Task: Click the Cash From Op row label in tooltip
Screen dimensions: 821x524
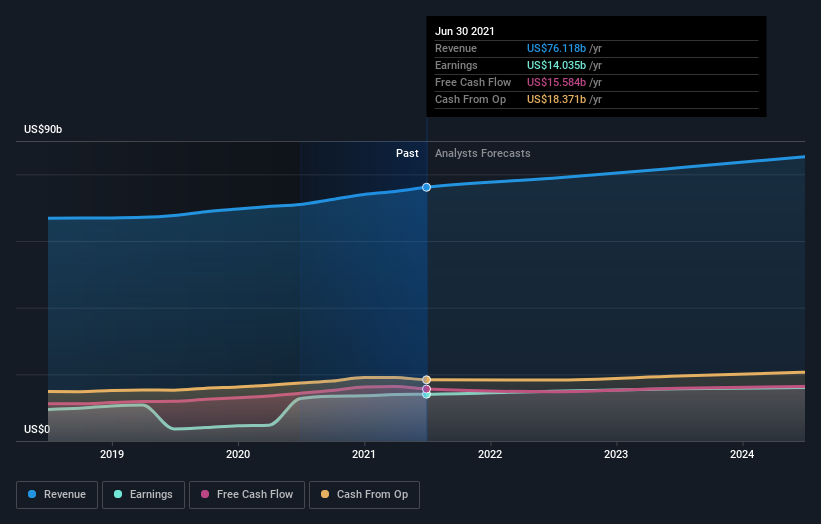Action: (471, 99)
